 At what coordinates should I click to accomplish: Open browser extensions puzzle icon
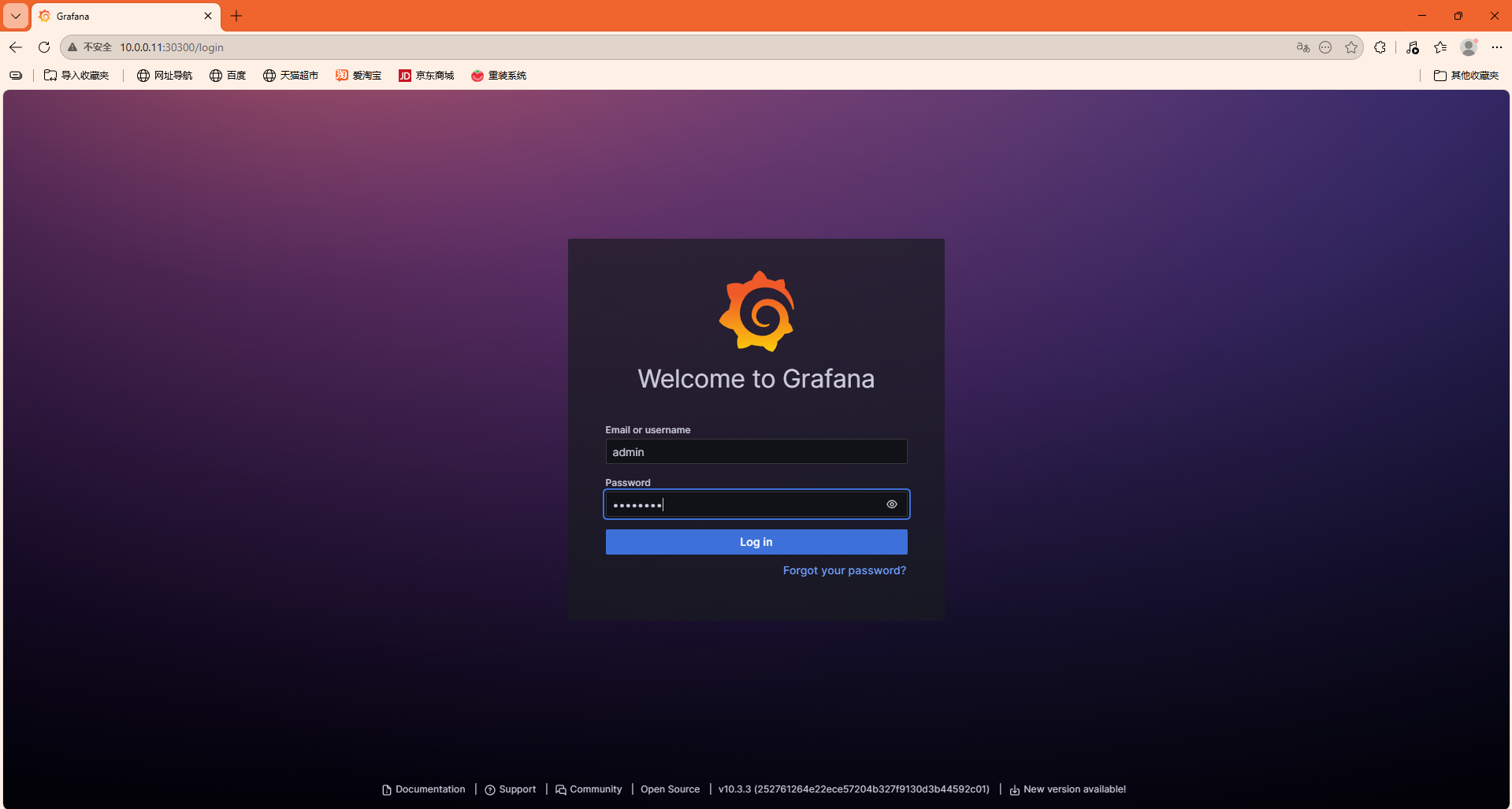click(1380, 47)
